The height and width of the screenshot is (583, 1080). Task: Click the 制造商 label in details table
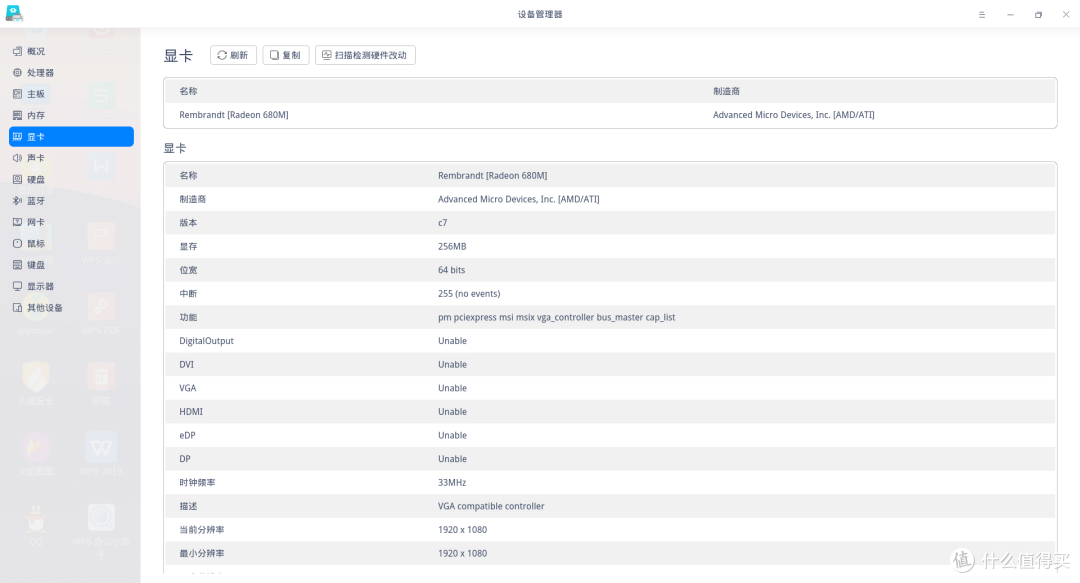pyautogui.click(x=193, y=199)
